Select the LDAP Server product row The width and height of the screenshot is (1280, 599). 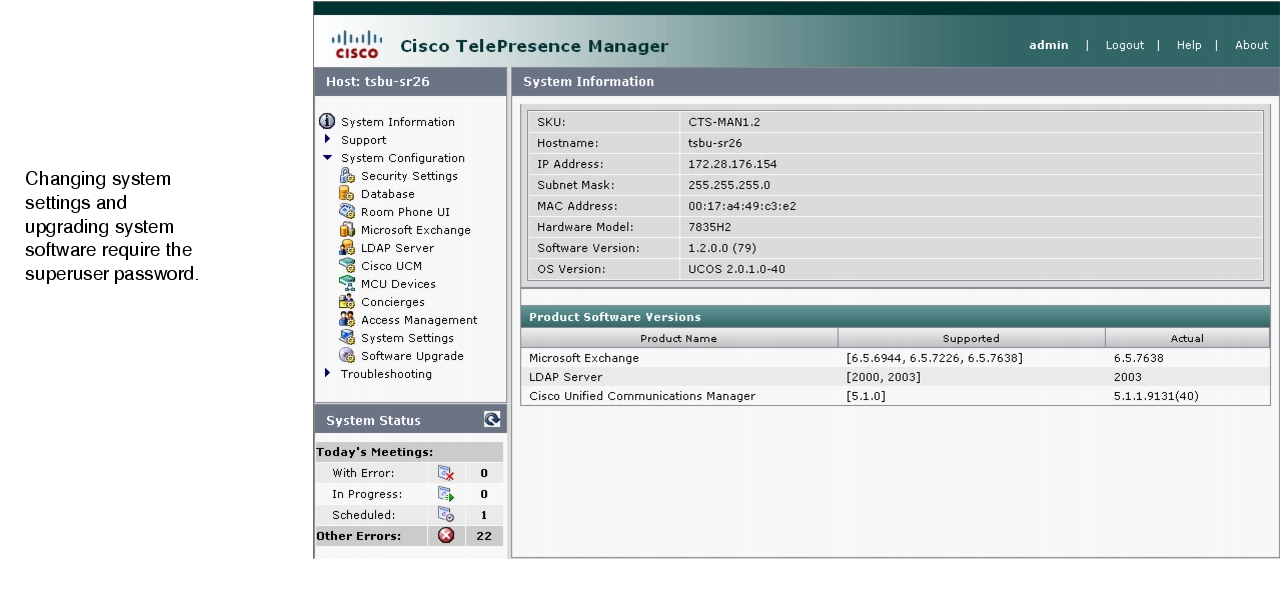tap(895, 377)
